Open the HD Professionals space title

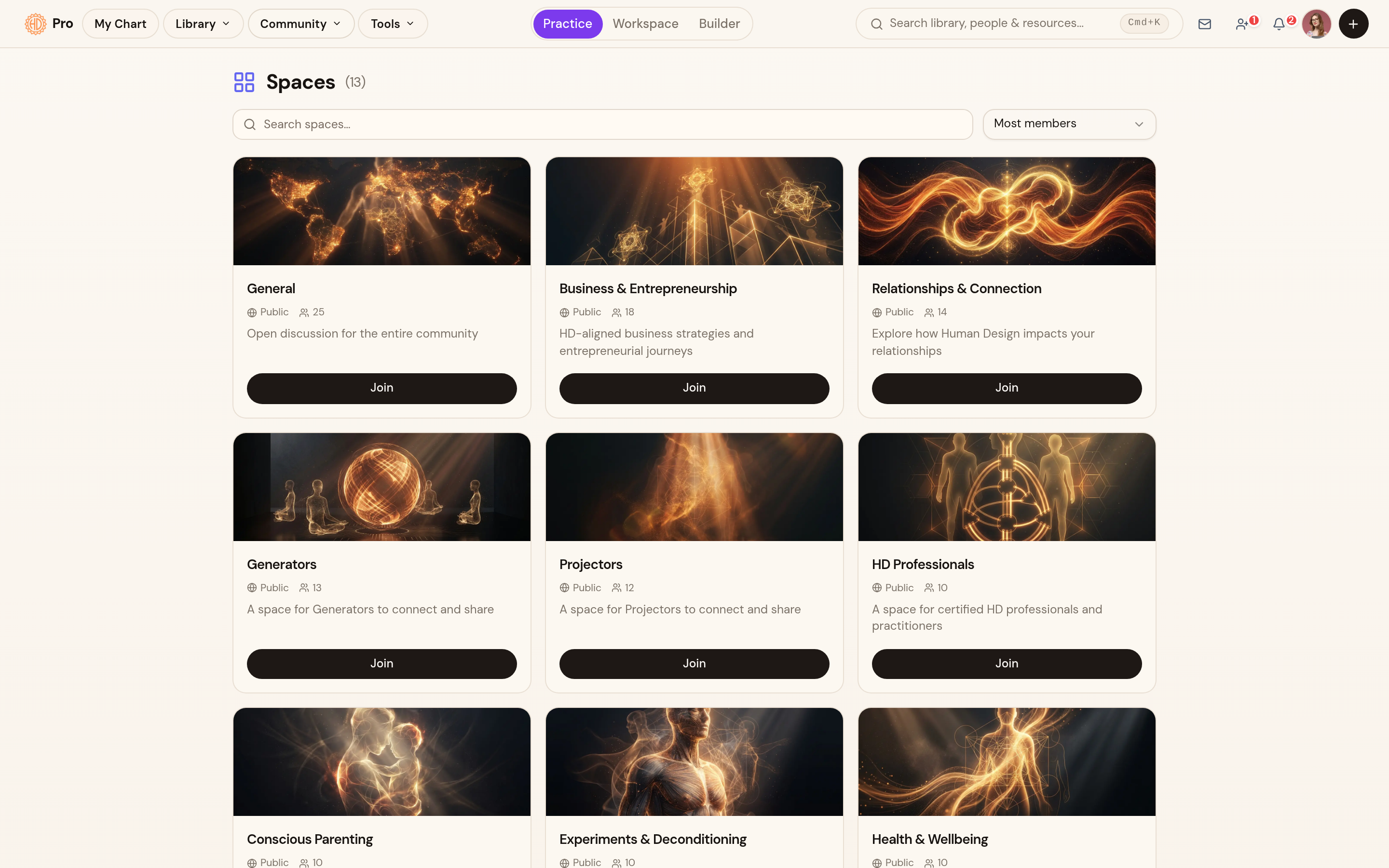(x=922, y=564)
